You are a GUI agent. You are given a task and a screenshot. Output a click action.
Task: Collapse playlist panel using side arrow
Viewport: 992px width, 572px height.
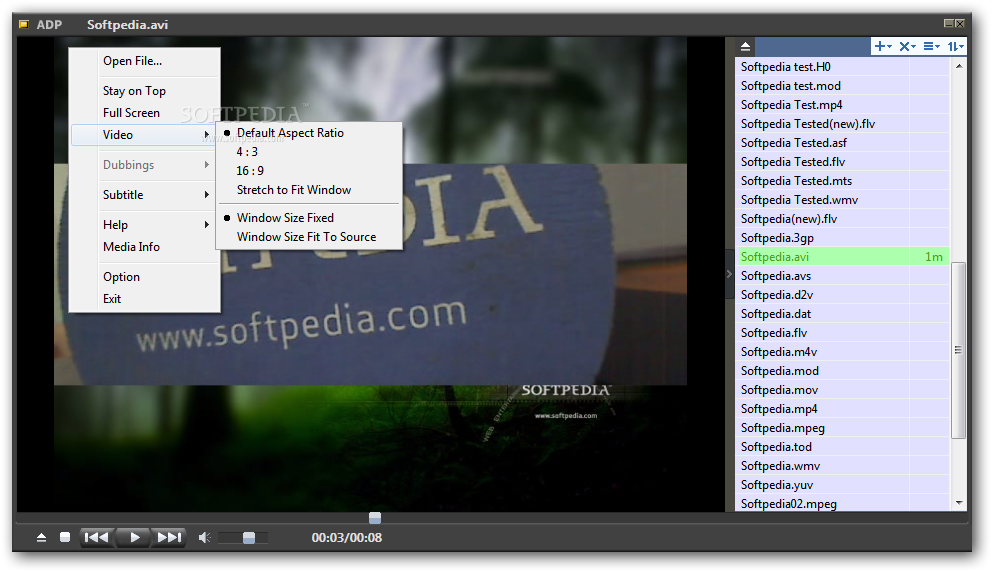729,274
